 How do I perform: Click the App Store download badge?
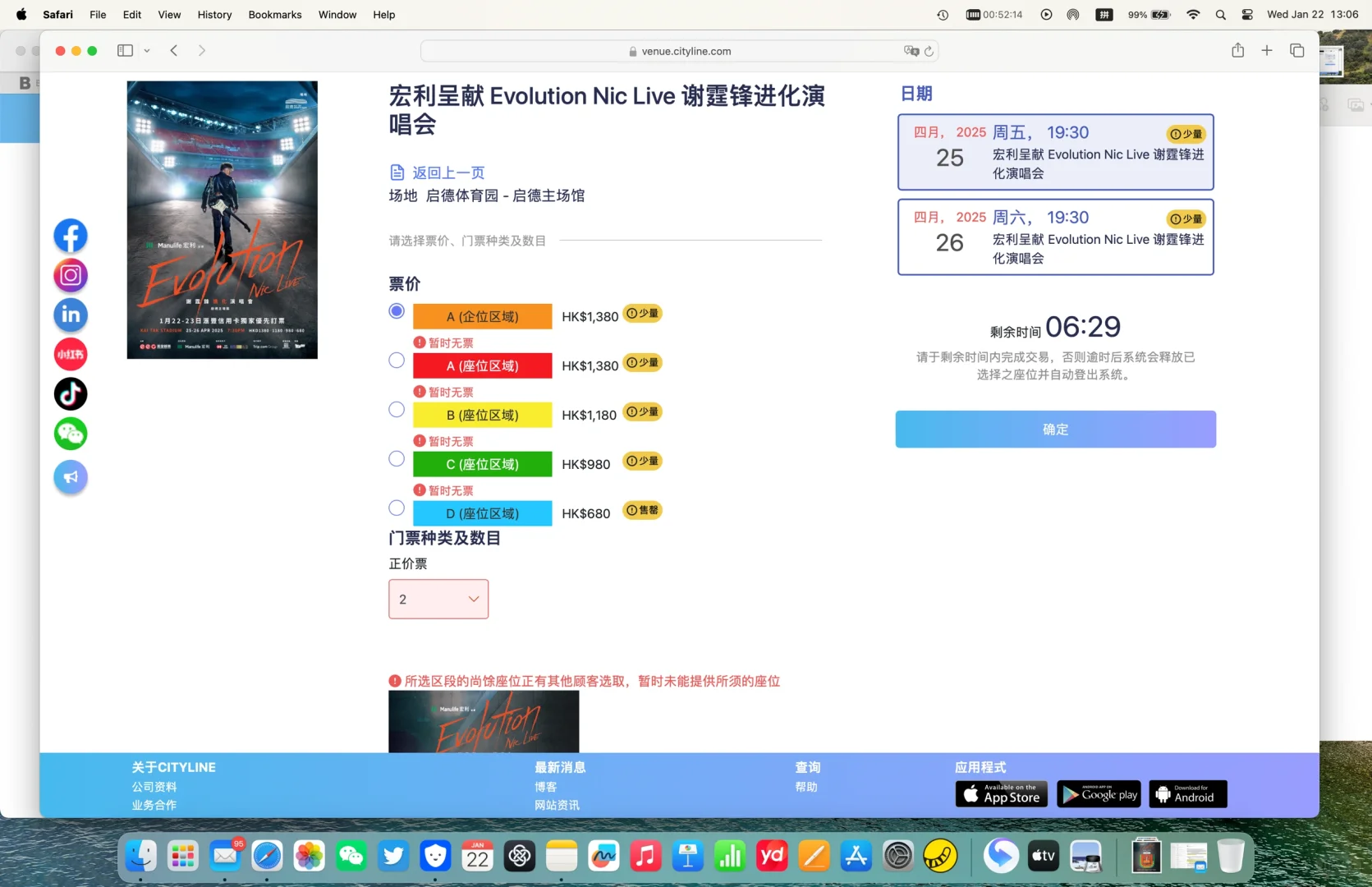tap(1002, 794)
